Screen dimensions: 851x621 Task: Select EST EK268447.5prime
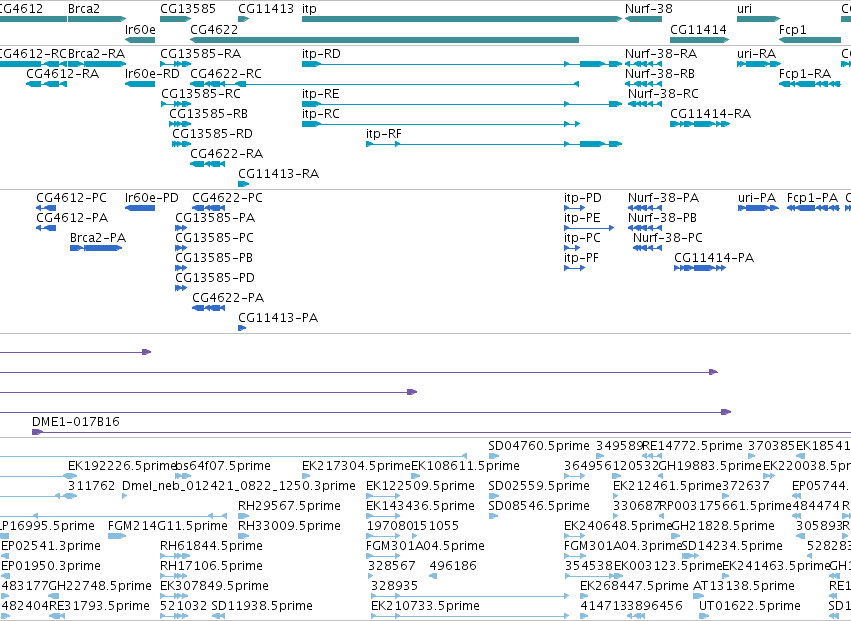(x=585, y=596)
